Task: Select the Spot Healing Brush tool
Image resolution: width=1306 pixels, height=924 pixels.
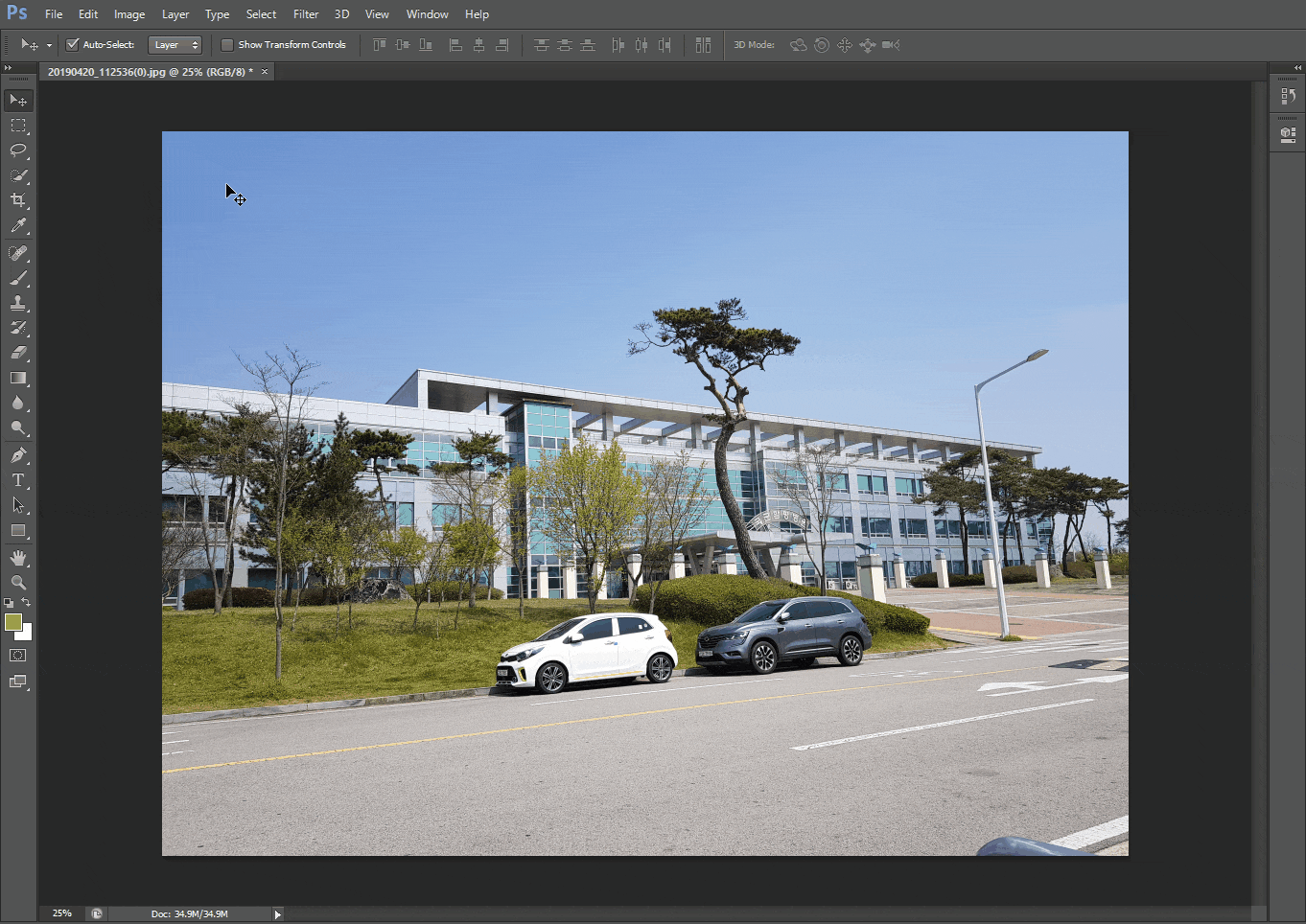Action: click(18, 253)
